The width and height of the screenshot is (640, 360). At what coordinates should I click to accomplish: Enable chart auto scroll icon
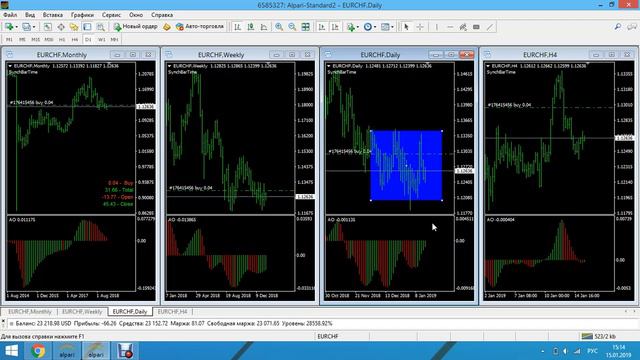click(x=322, y=27)
